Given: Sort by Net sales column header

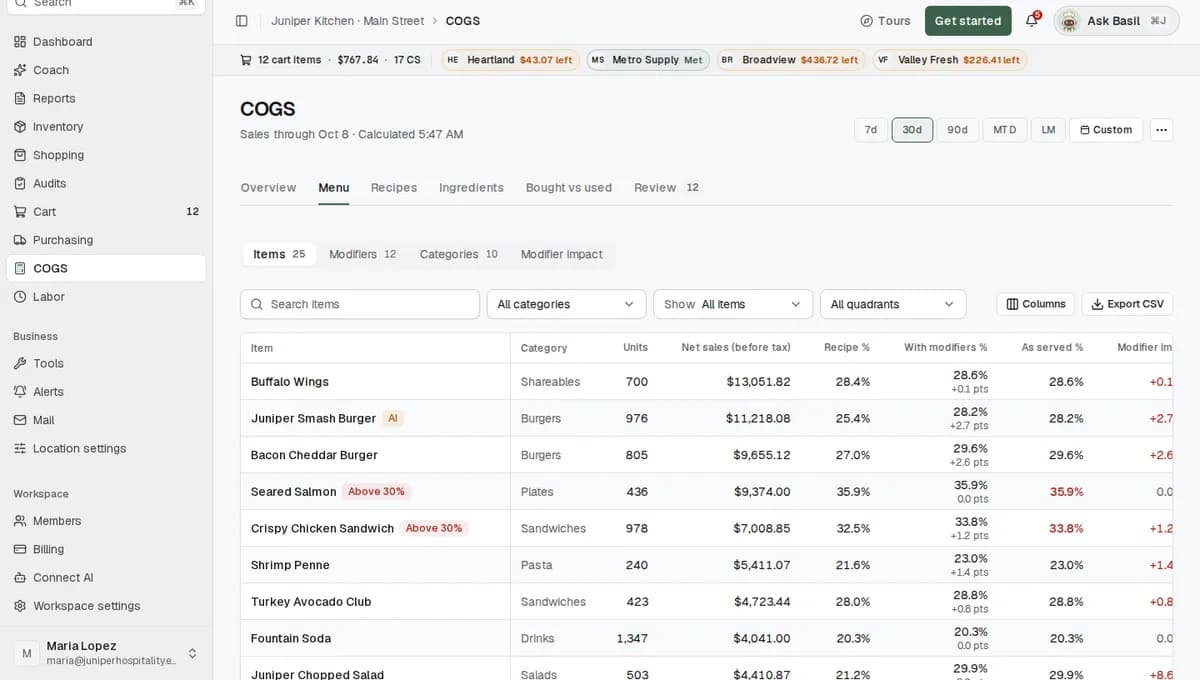Looking at the screenshot, I should [x=736, y=348].
